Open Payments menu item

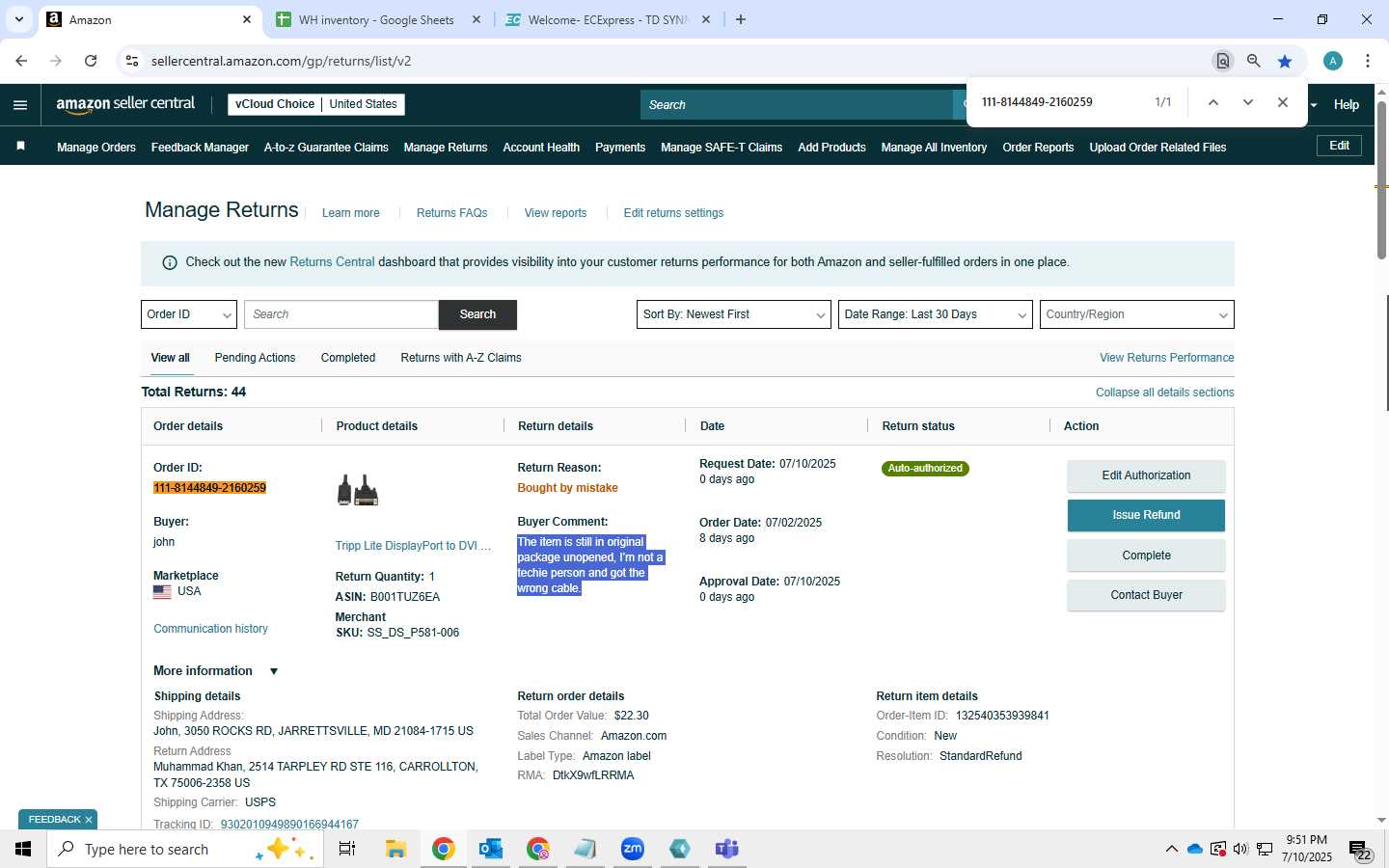click(x=620, y=148)
